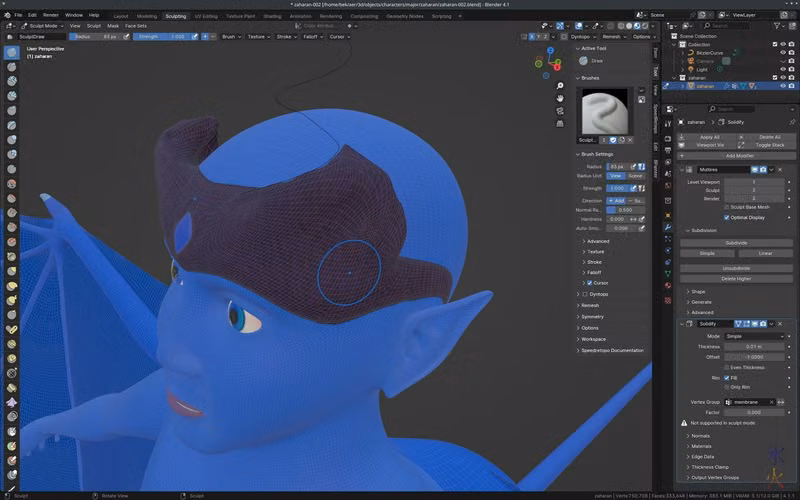Toggle Sculpt Base Mesh checkbox
Screen dimensions: 800x500
(727, 207)
